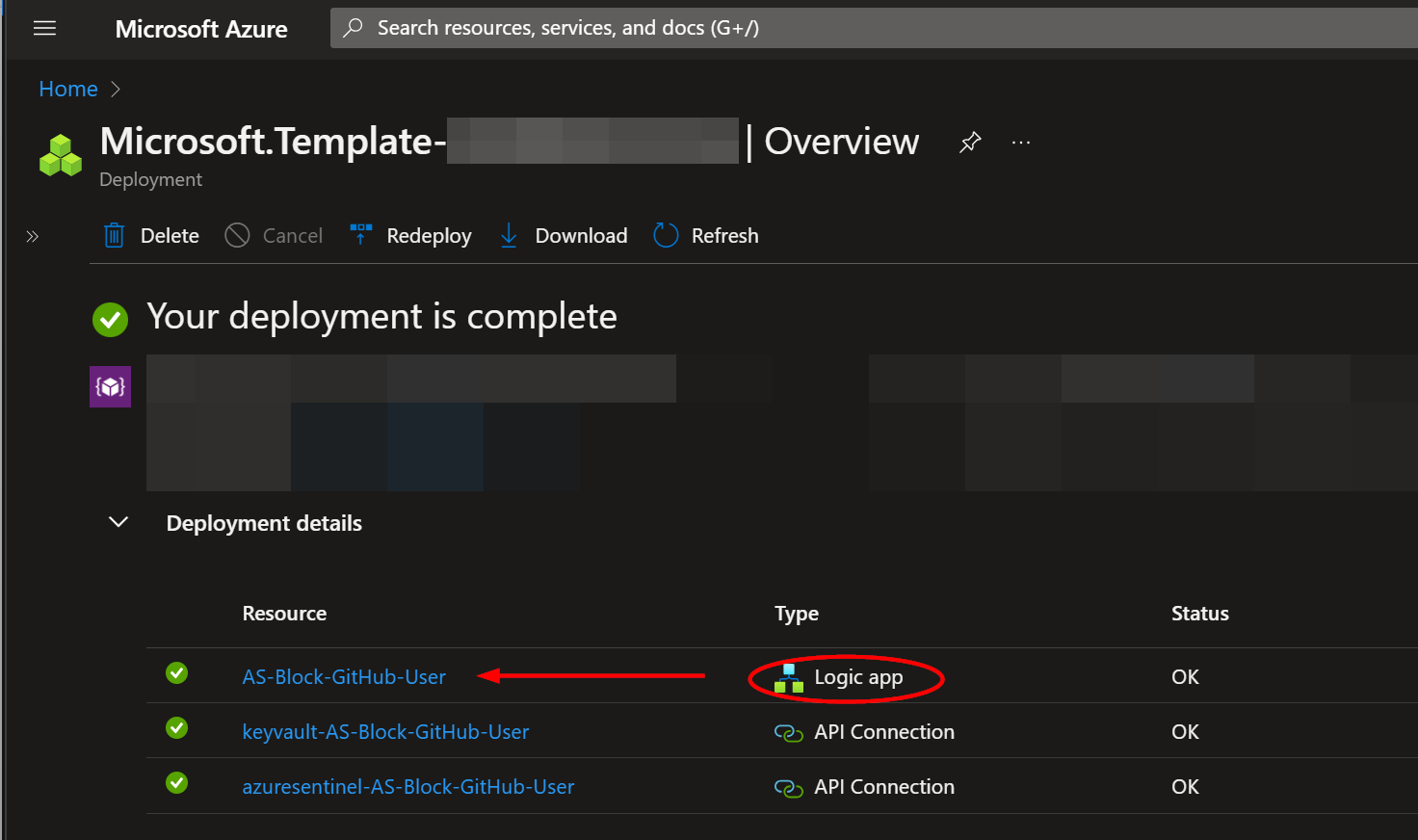Click the Delete trash can icon

(x=114, y=235)
